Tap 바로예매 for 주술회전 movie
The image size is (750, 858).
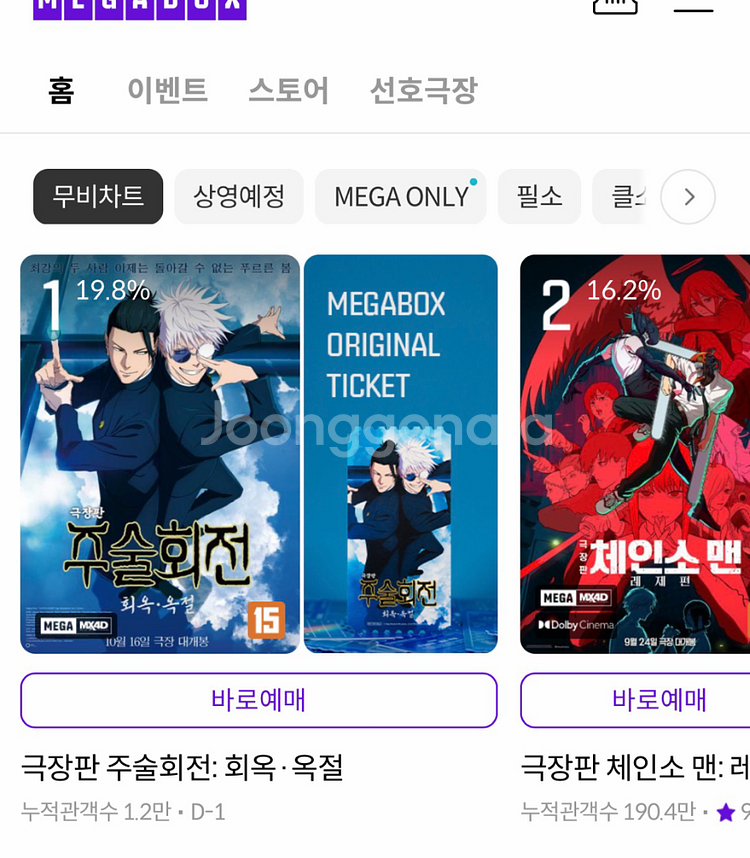[259, 700]
